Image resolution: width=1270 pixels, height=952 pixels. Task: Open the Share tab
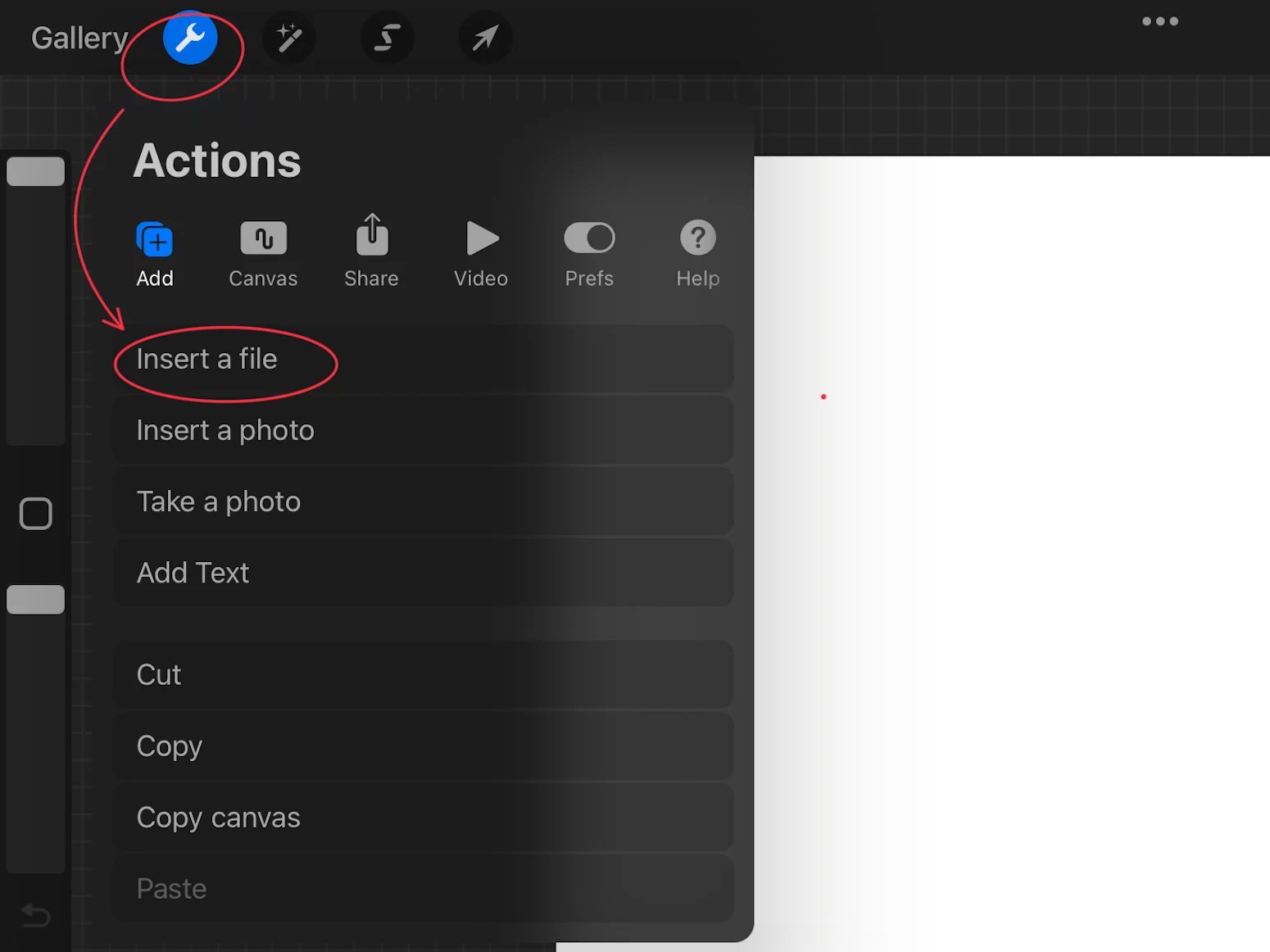tap(372, 252)
